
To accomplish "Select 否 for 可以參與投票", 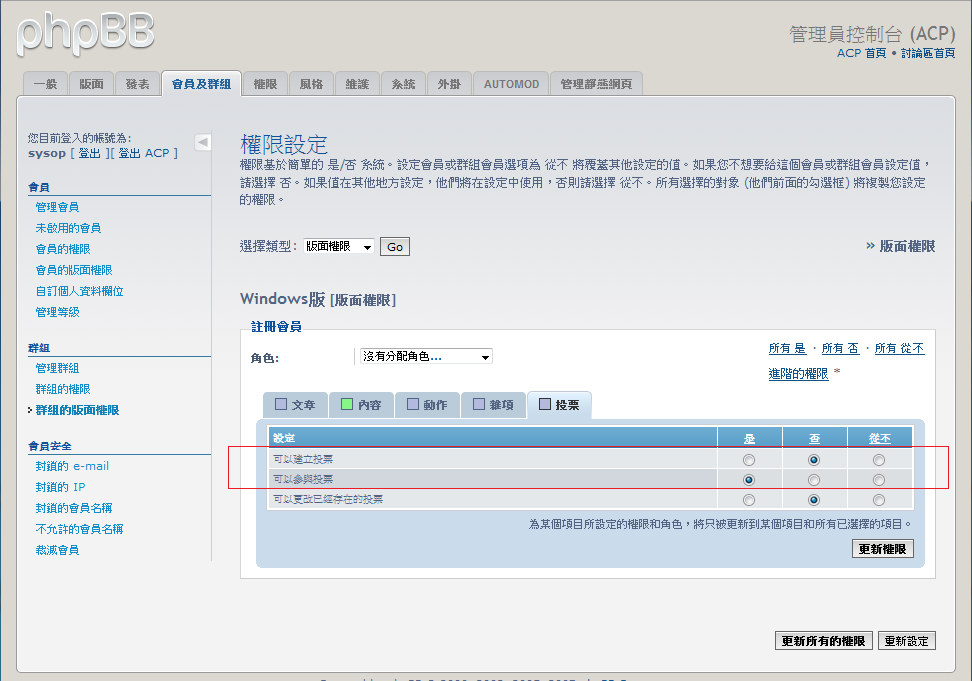I will pos(814,480).
